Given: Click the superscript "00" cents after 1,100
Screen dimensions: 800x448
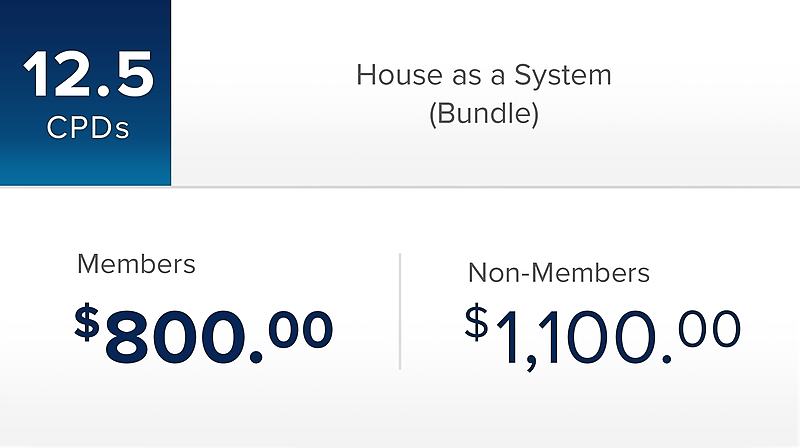Looking at the screenshot, I should pyautogui.click(x=709, y=328).
